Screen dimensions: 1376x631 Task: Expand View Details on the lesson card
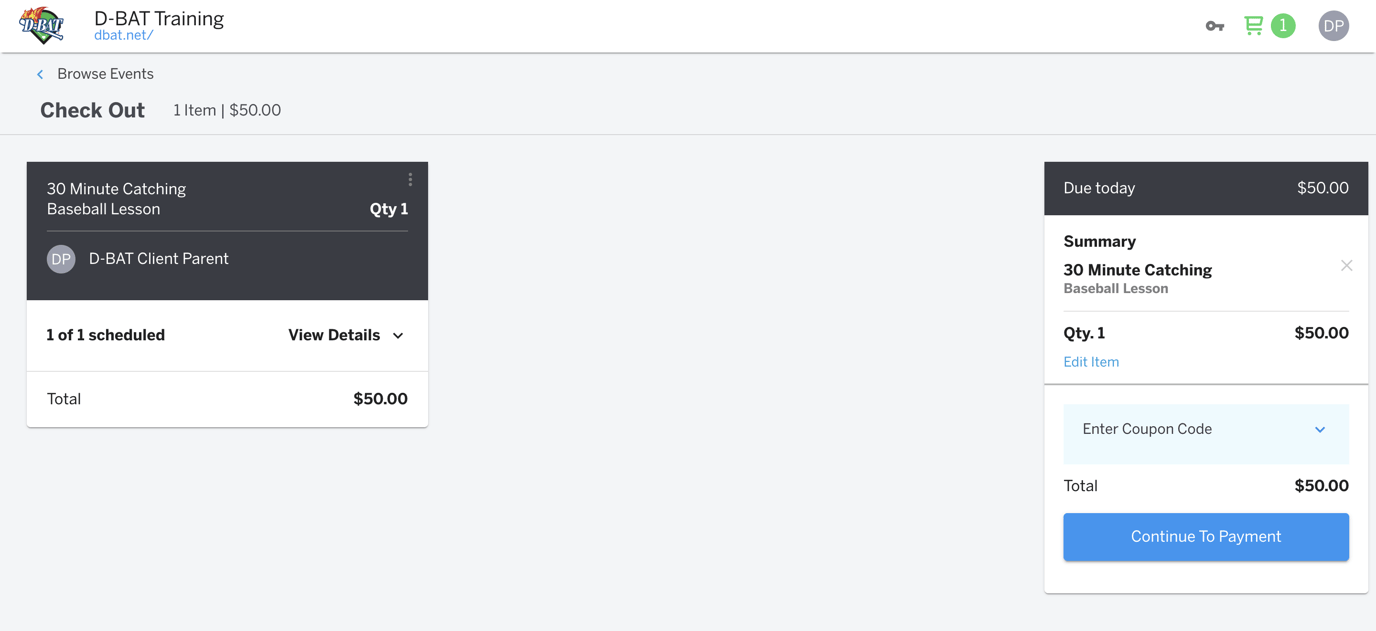point(334,336)
